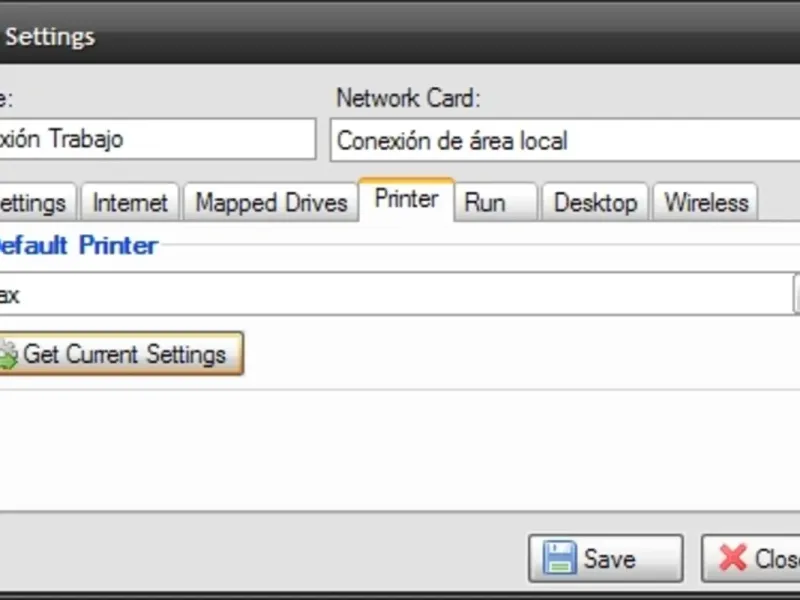The image size is (800, 600).
Task: Select the Printer tab
Action: coord(406,199)
